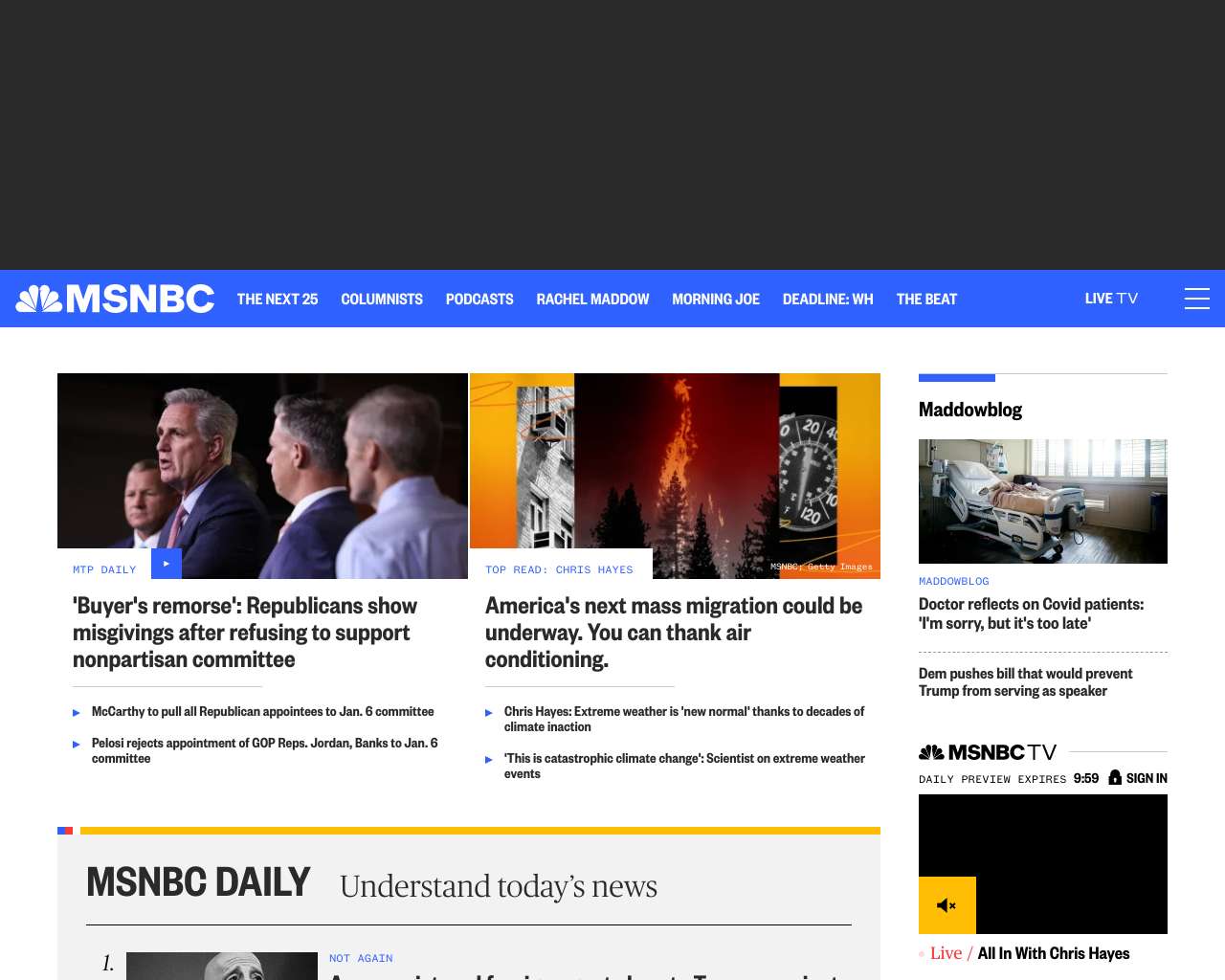Click Live TV in header
Screen dimensions: 1225x980
pos(1111,299)
